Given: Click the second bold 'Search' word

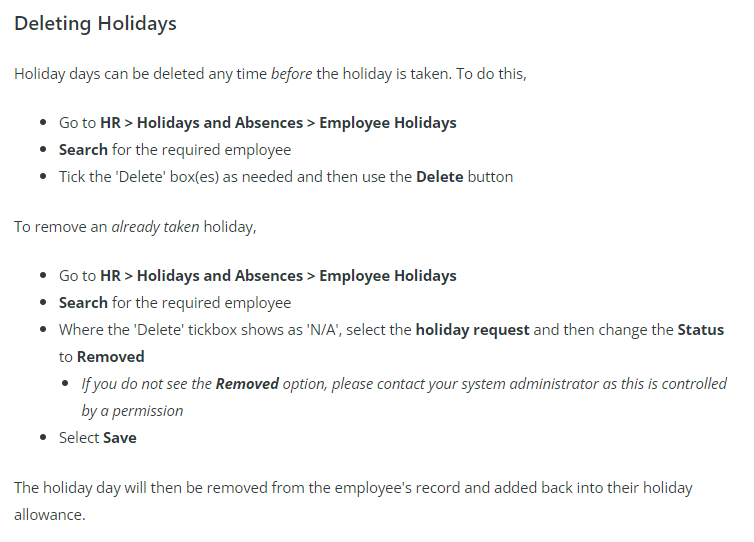Looking at the screenshot, I should (83, 303).
